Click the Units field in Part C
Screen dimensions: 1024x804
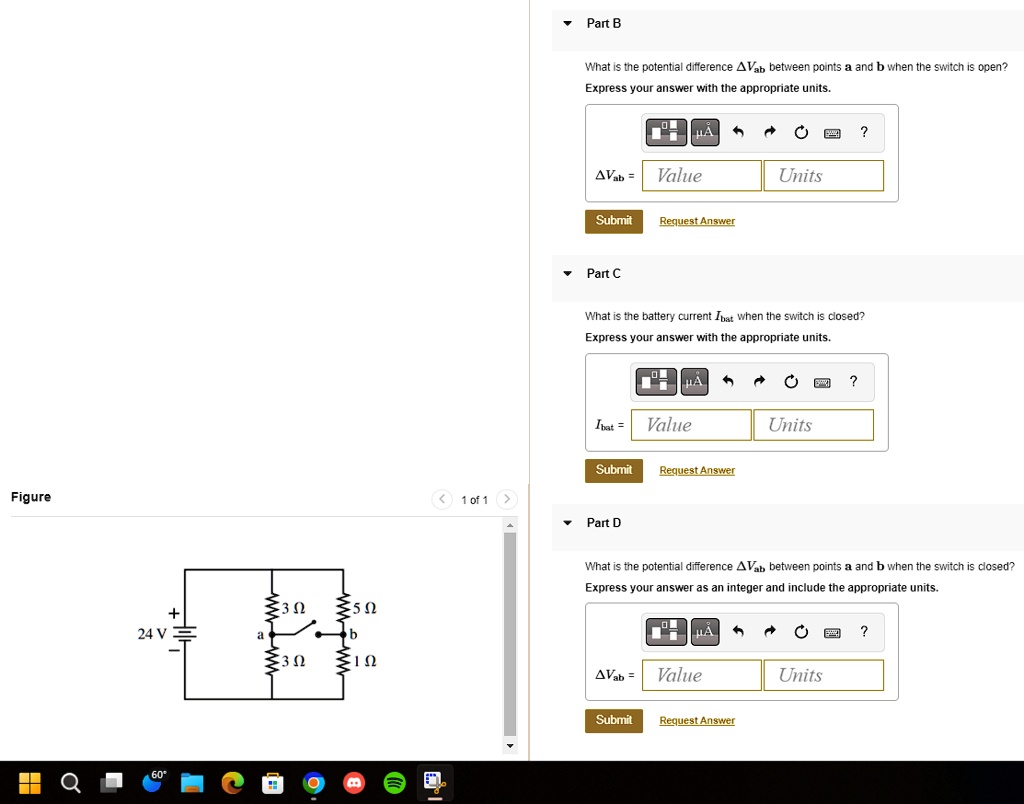pos(813,425)
